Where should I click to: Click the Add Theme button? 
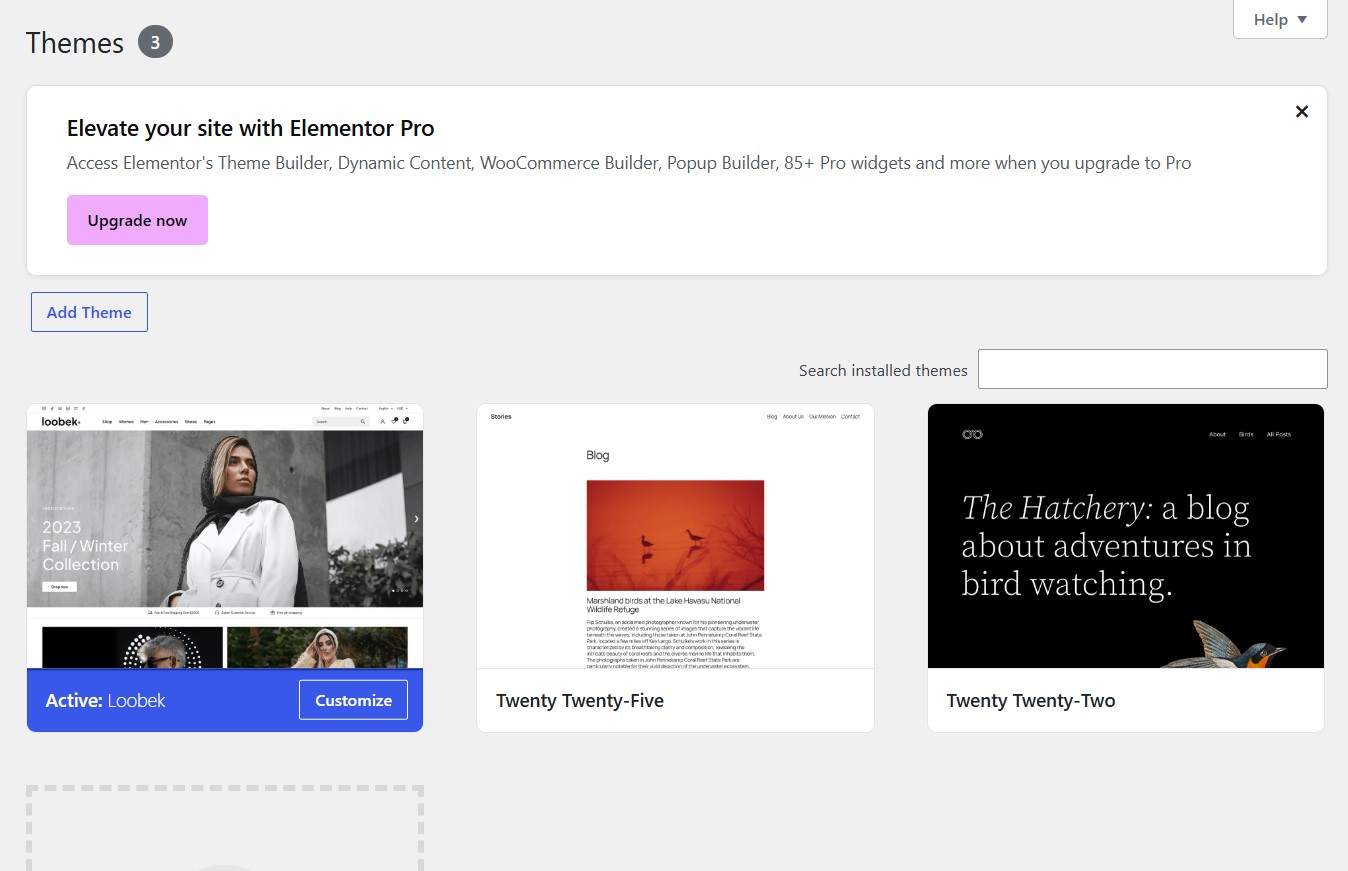point(89,312)
